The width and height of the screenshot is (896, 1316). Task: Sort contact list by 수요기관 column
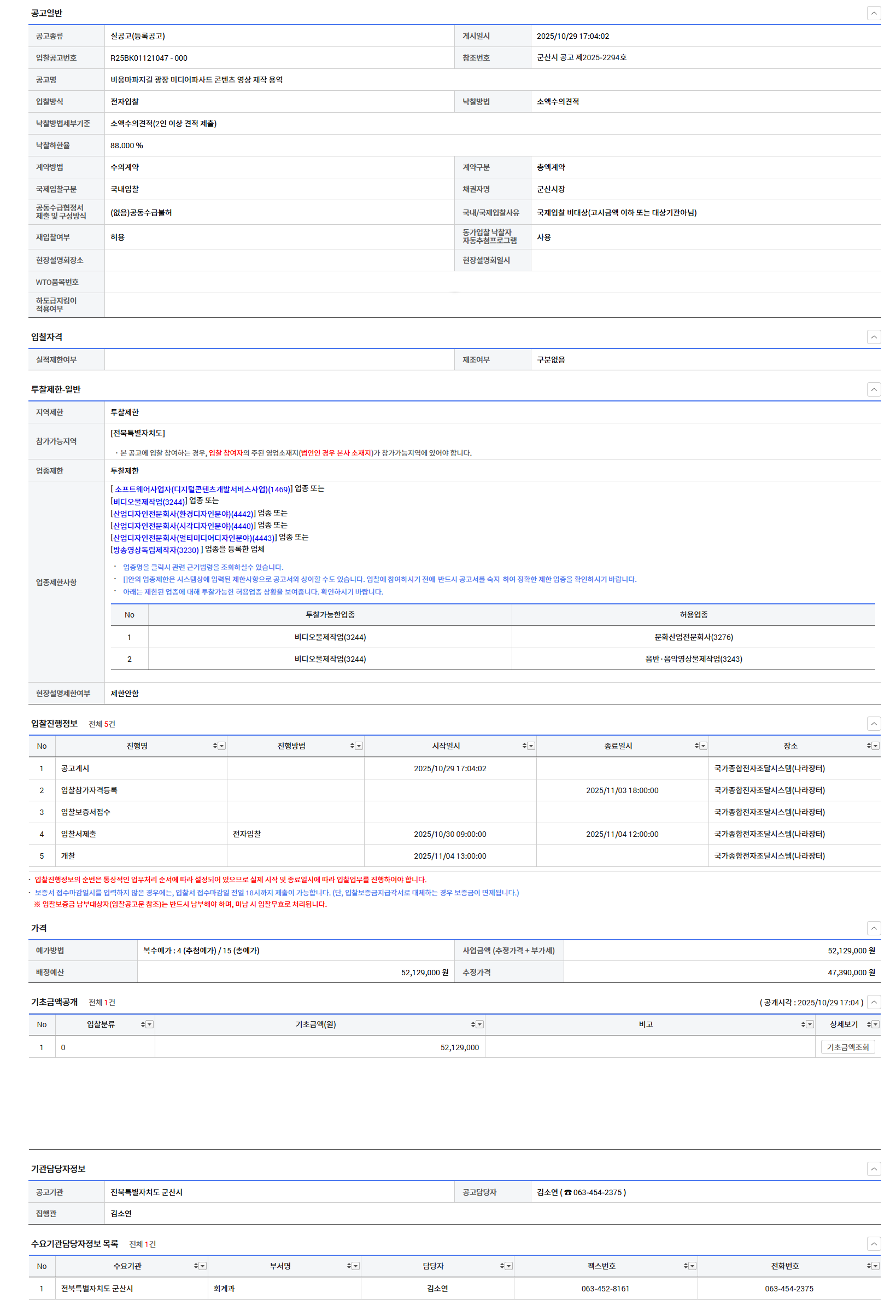point(196,1266)
